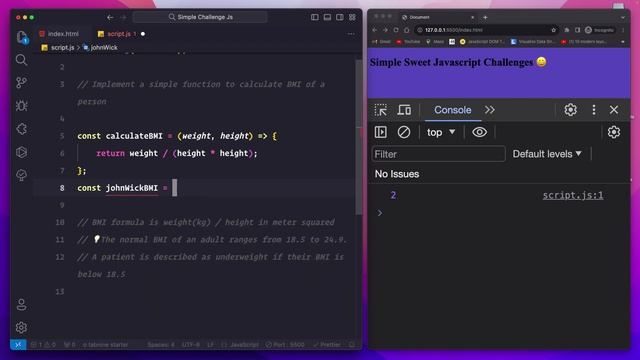The image size is (640, 360).
Task: Open Console settings gear
Action: tap(613, 132)
